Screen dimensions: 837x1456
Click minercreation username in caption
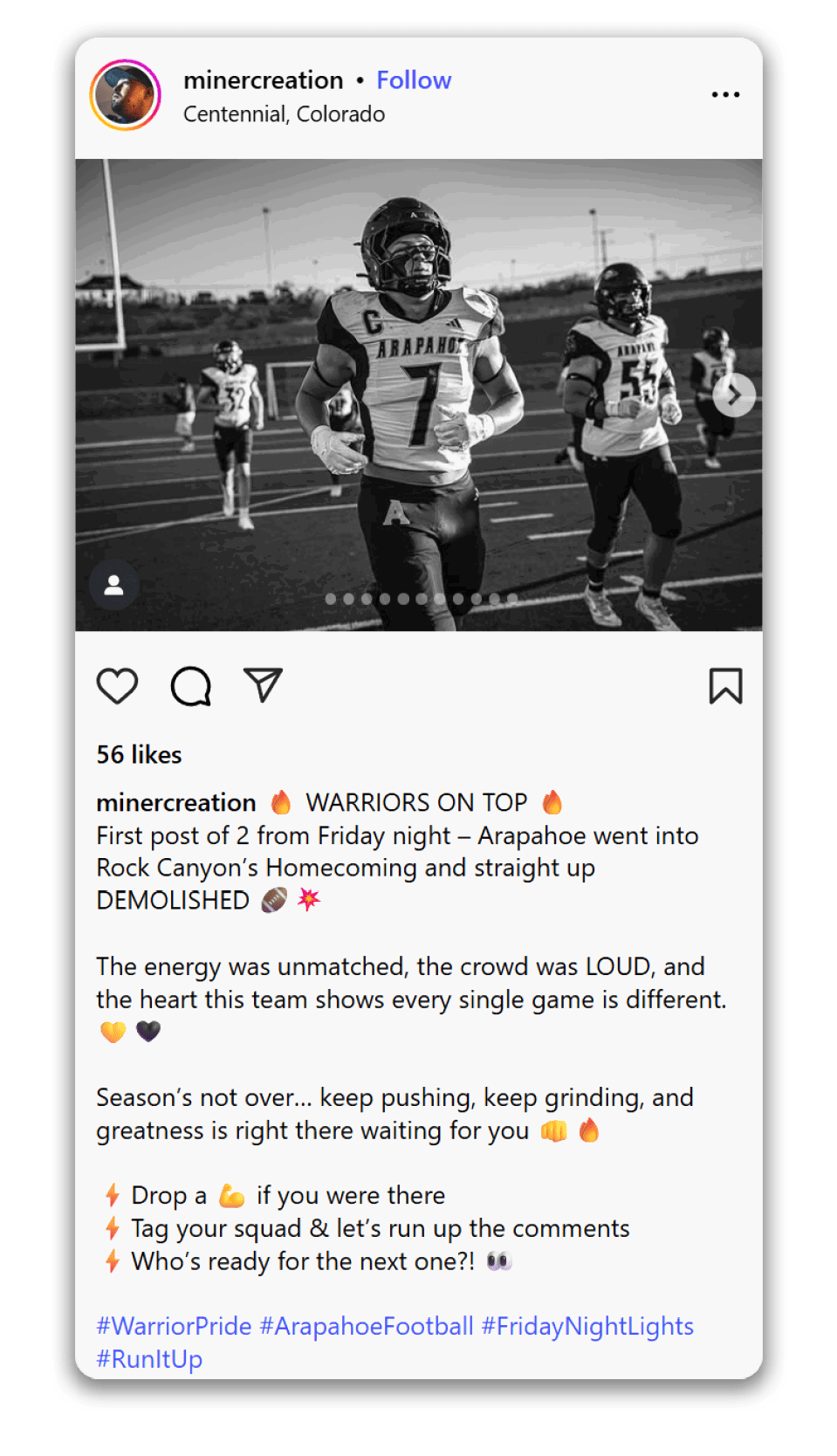176,802
